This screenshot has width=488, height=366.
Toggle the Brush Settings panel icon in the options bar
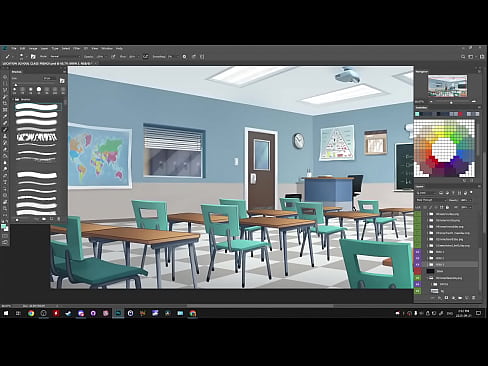pyautogui.click(x=33, y=57)
